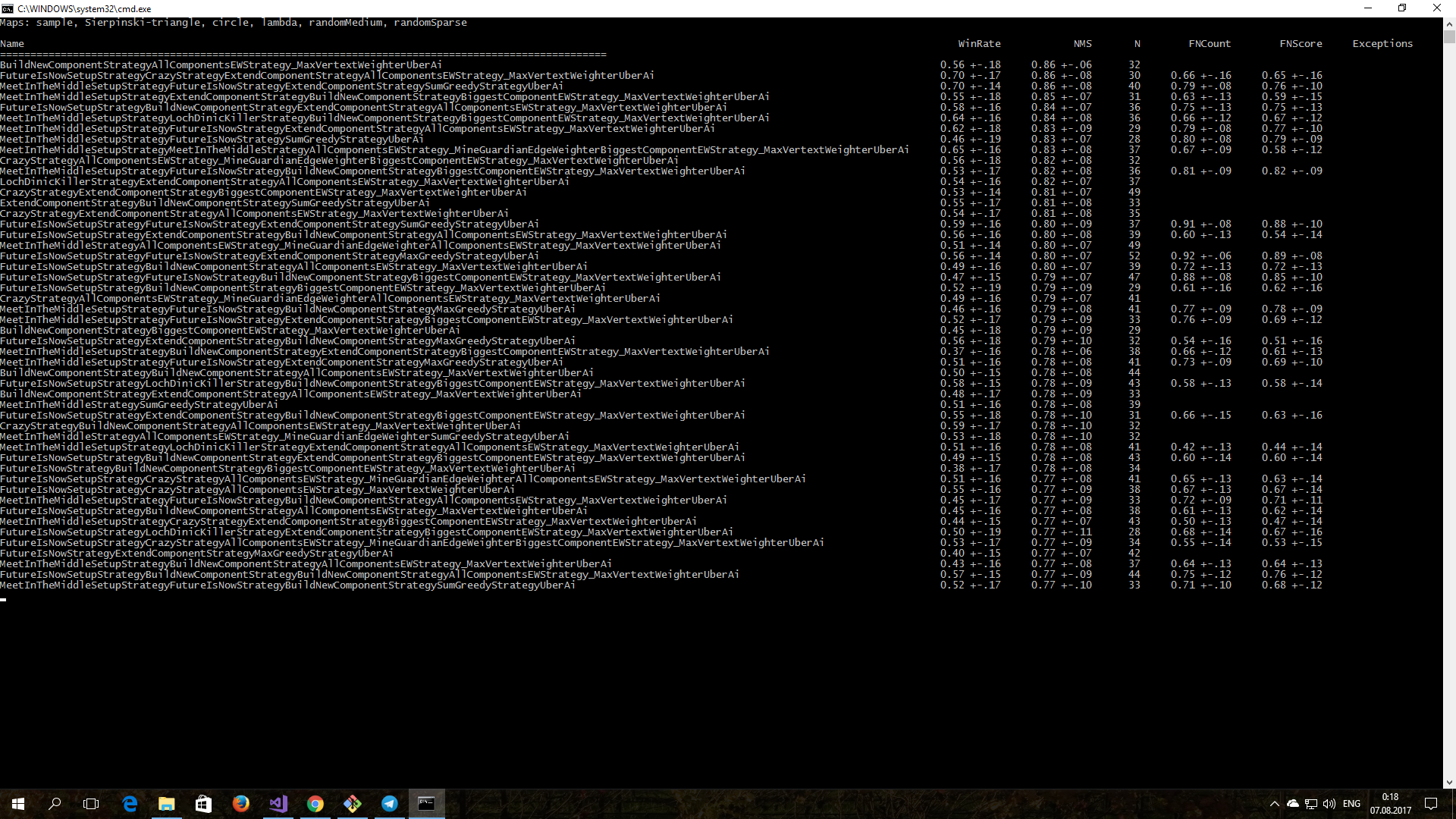Image resolution: width=1456 pixels, height=819 pixels.
Task: Expand hidden system tray icons chevron
Action: point(1274,804)
